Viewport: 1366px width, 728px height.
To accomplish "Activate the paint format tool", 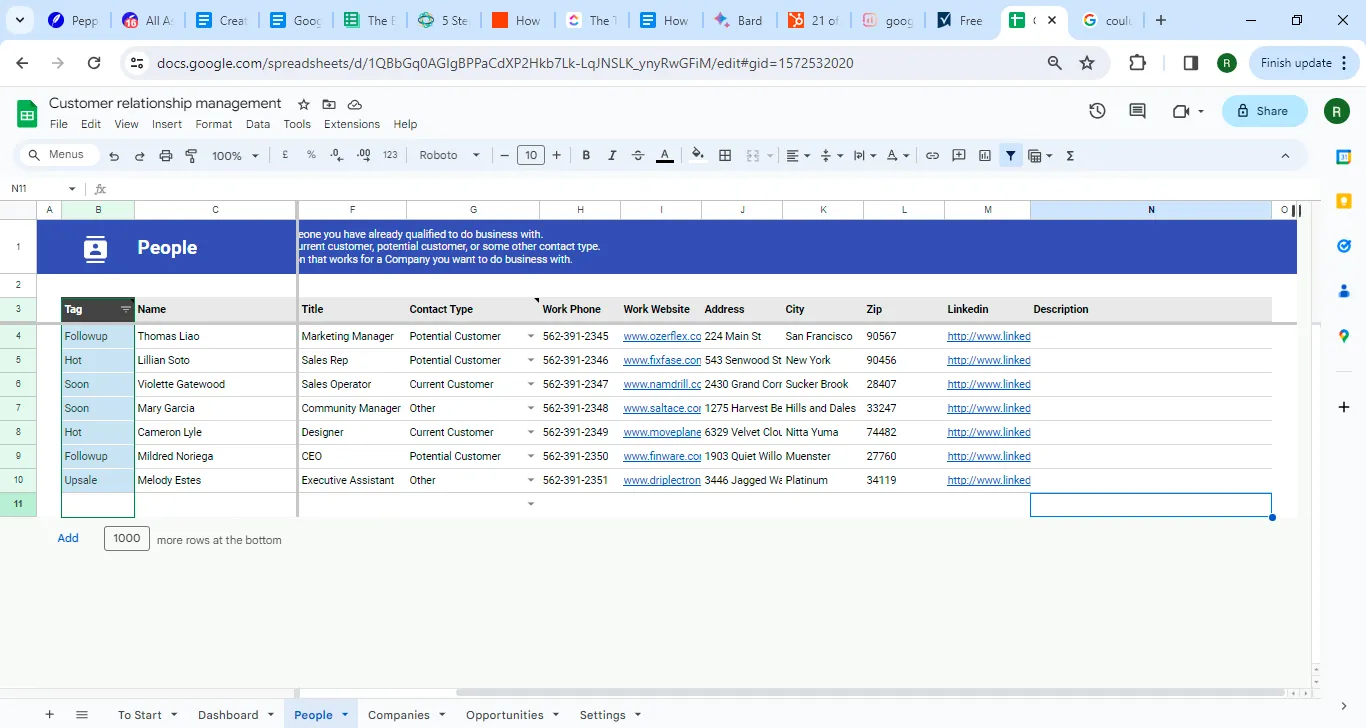I will click(x=191, y=156).
